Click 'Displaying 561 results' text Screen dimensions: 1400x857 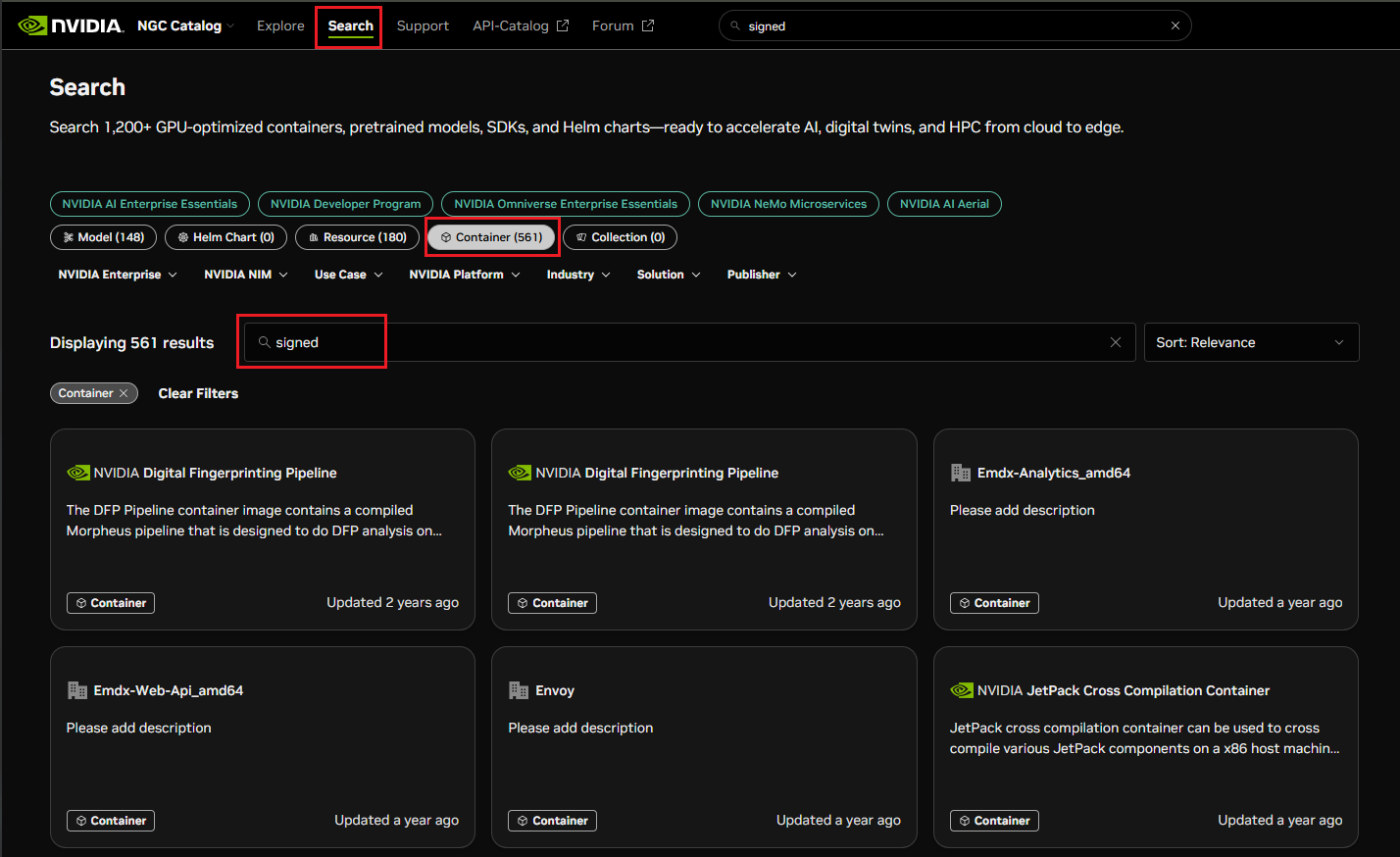tap(131, 342)
